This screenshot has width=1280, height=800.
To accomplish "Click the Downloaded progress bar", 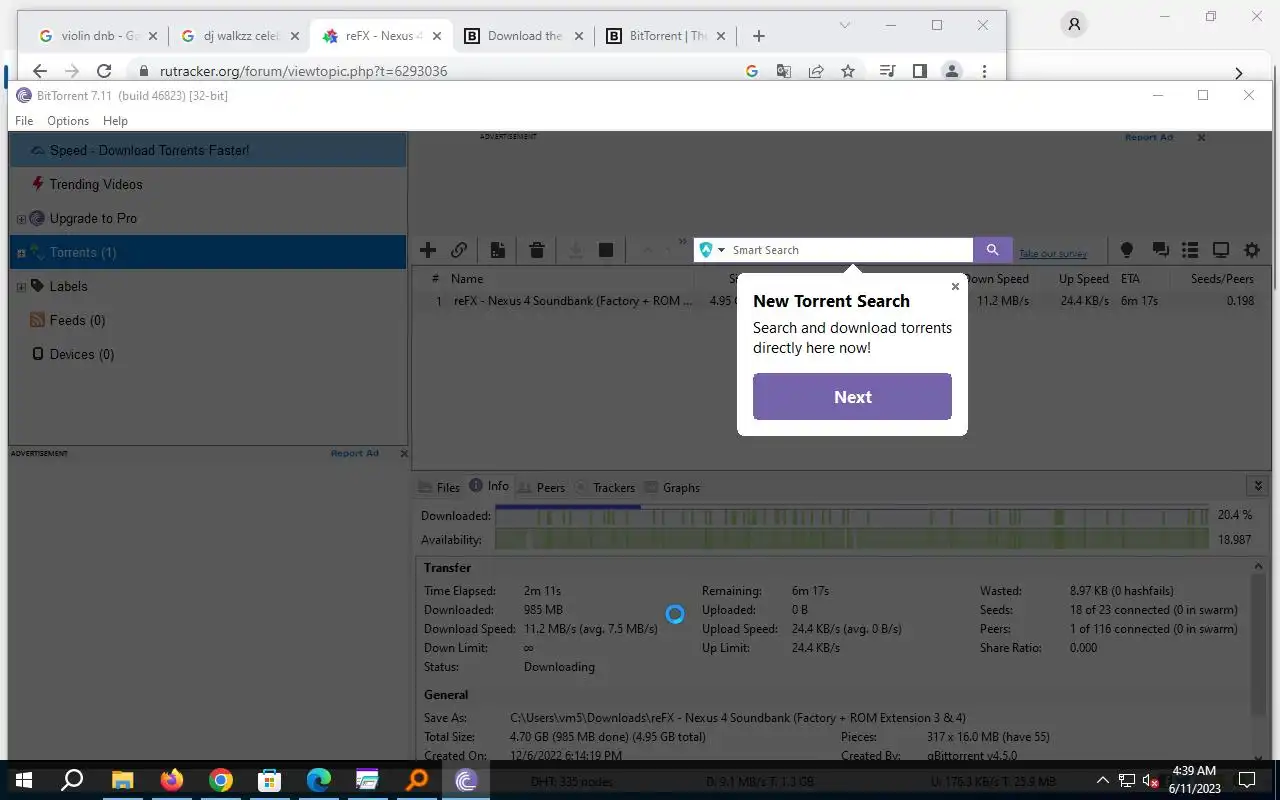I will click(x=852, y=516).
